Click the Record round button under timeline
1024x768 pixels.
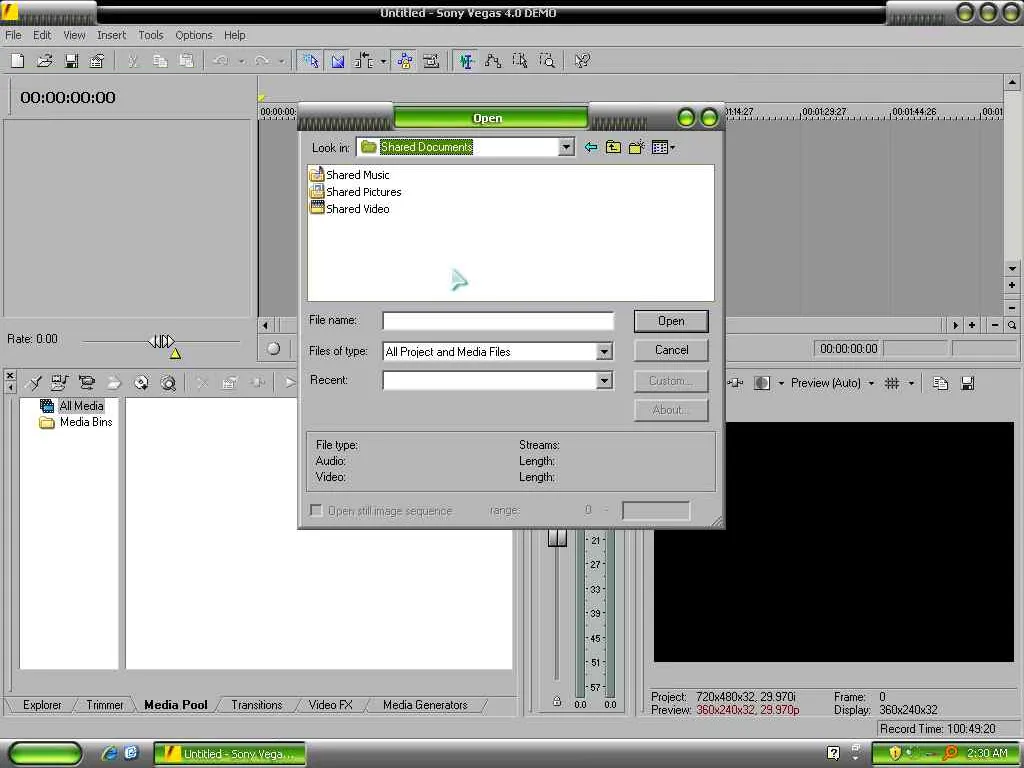[273, 349]
